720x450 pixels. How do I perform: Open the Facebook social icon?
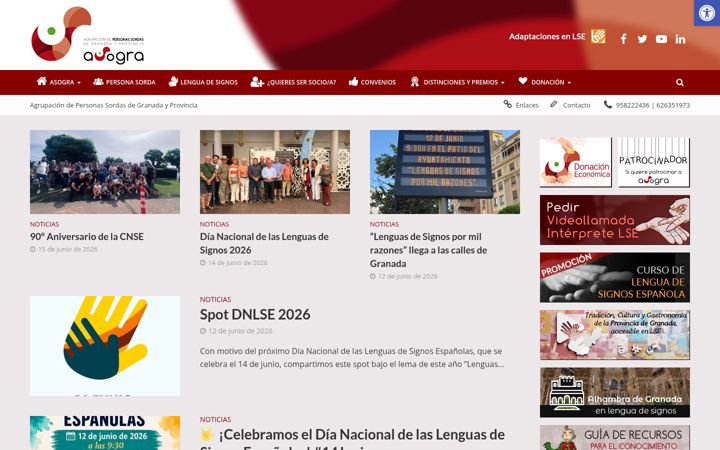pyautogui.click(x=623, y=39)
